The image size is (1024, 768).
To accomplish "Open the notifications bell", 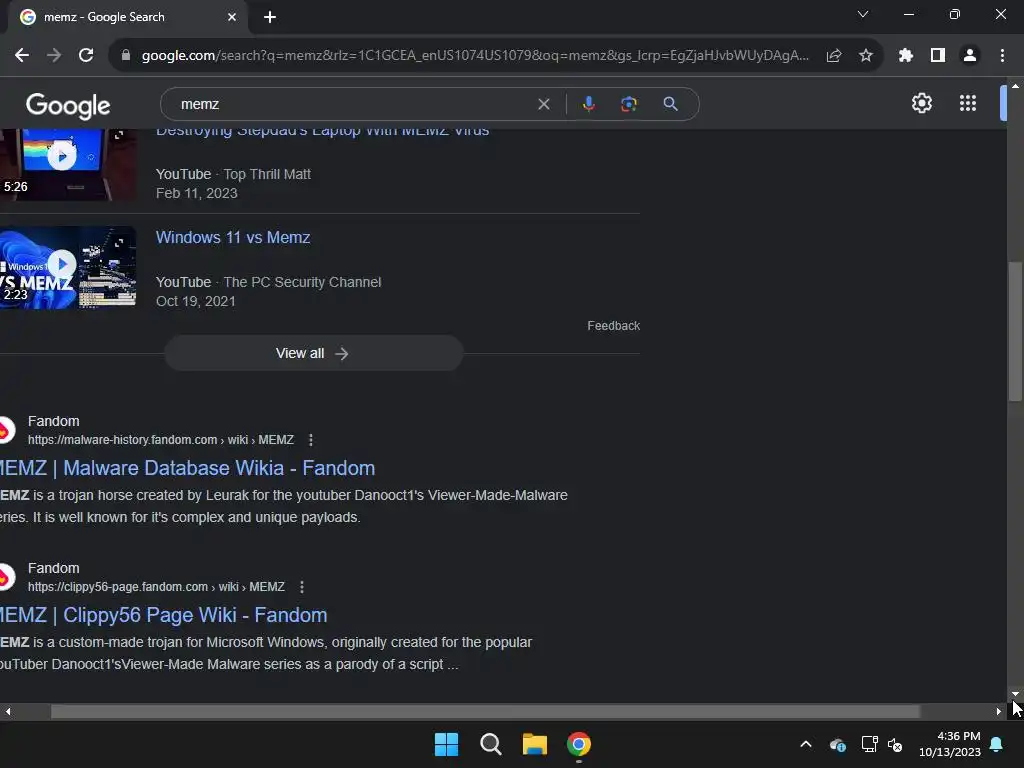I will (x=997, y=744).
